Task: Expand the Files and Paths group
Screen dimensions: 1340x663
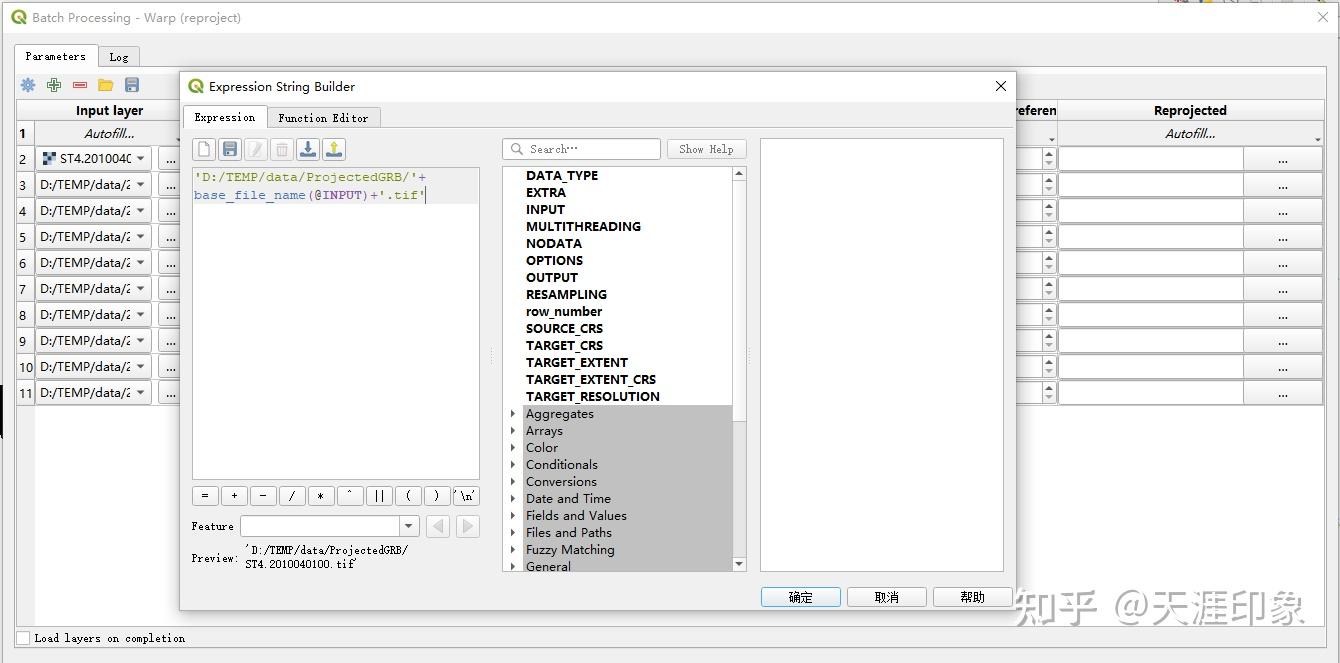Action: [513, 533]
